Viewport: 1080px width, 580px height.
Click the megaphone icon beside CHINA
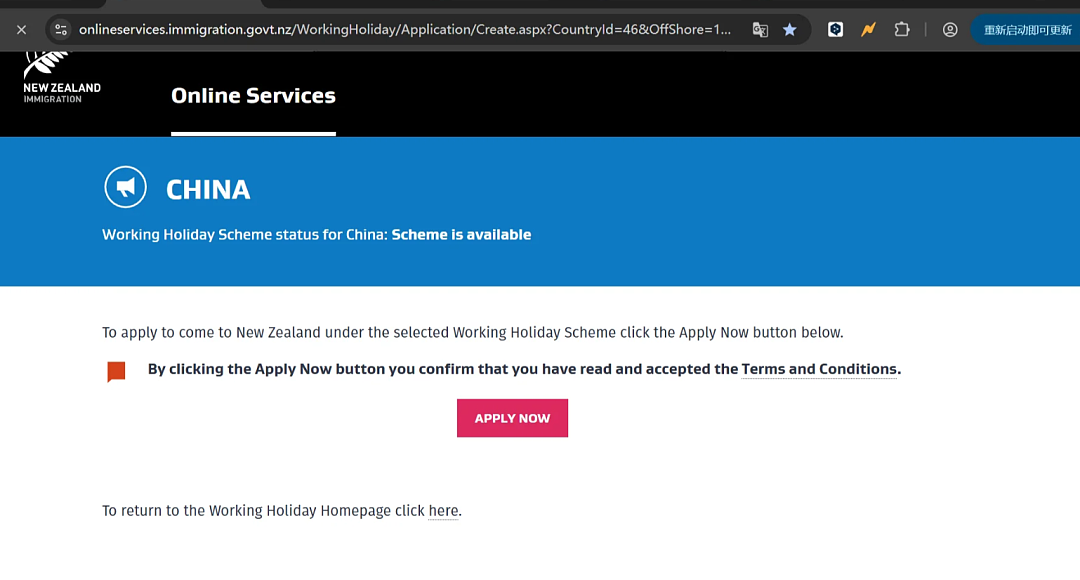coord(125,187)
